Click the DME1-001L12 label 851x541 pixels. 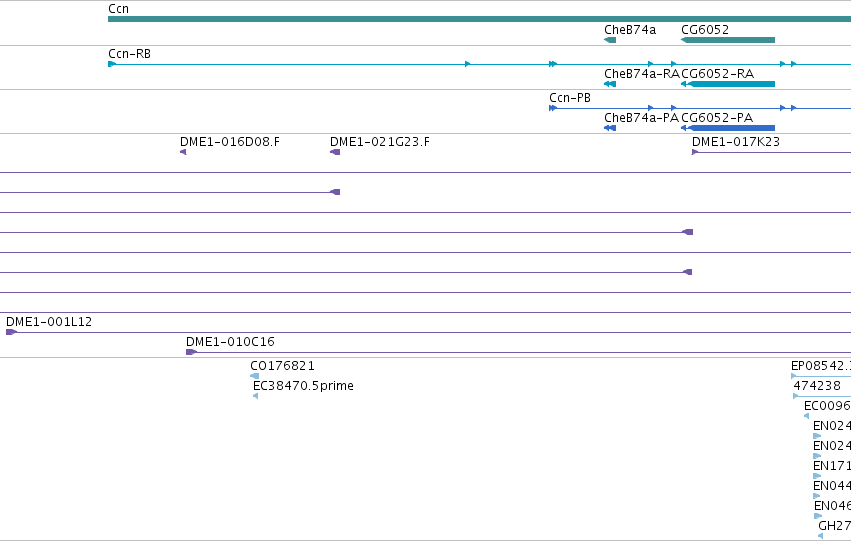(x=49, y=322)
